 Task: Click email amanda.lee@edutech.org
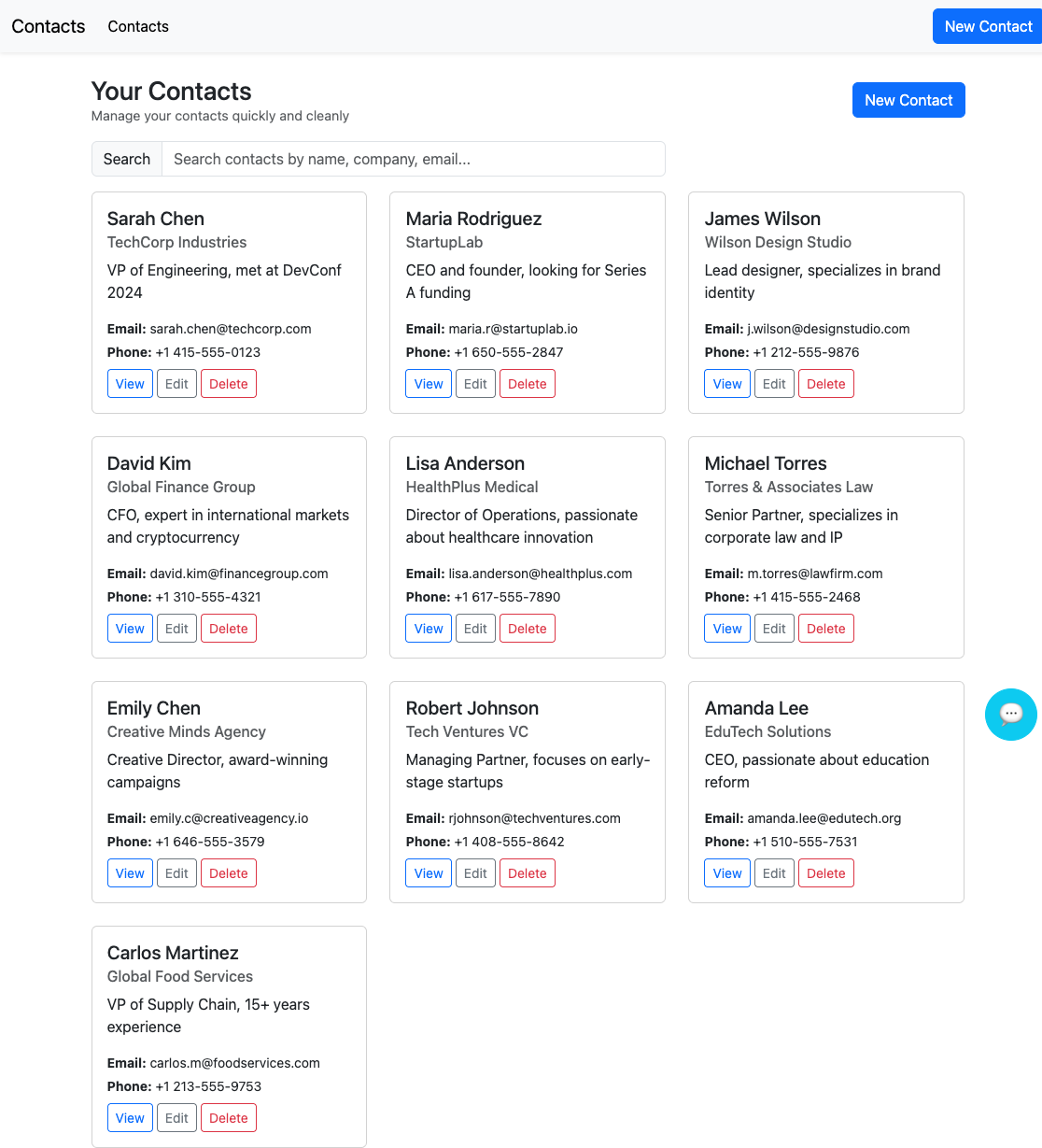coord(824,818)
